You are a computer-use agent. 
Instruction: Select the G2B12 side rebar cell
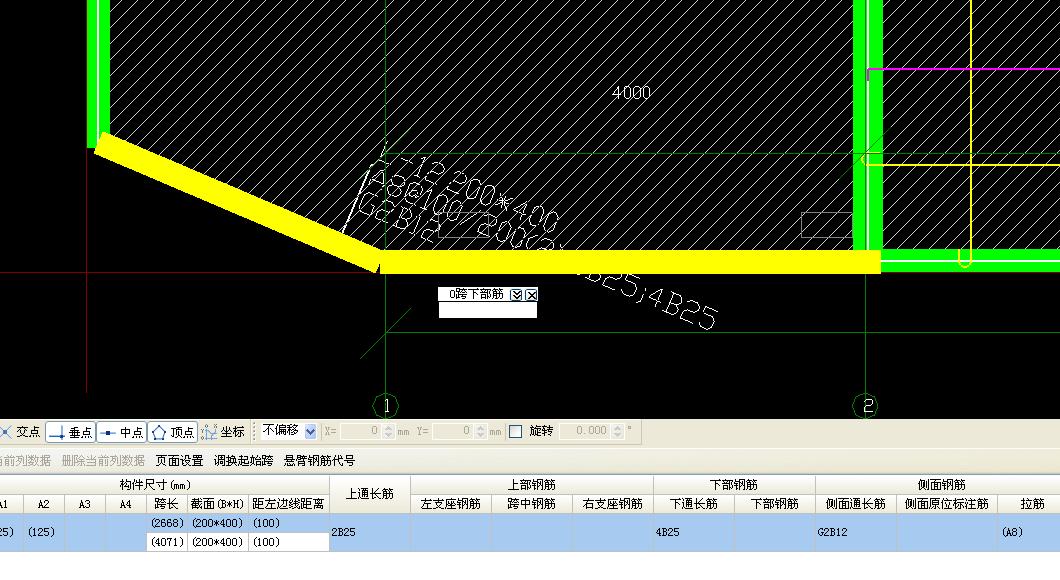pos(856,532)
